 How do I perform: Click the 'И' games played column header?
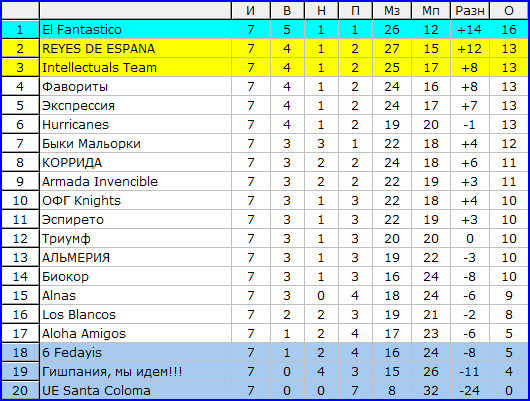coord(250,11)
